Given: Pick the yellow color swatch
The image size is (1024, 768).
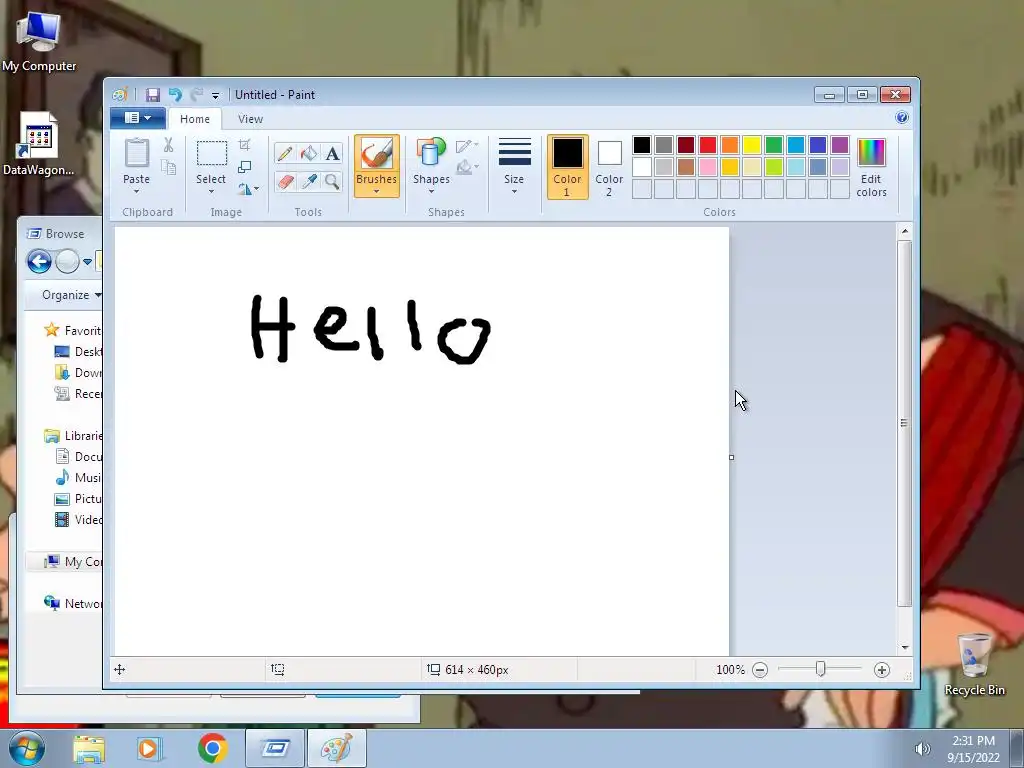Looking at the screenshot, I should click(x=752, y=145).
